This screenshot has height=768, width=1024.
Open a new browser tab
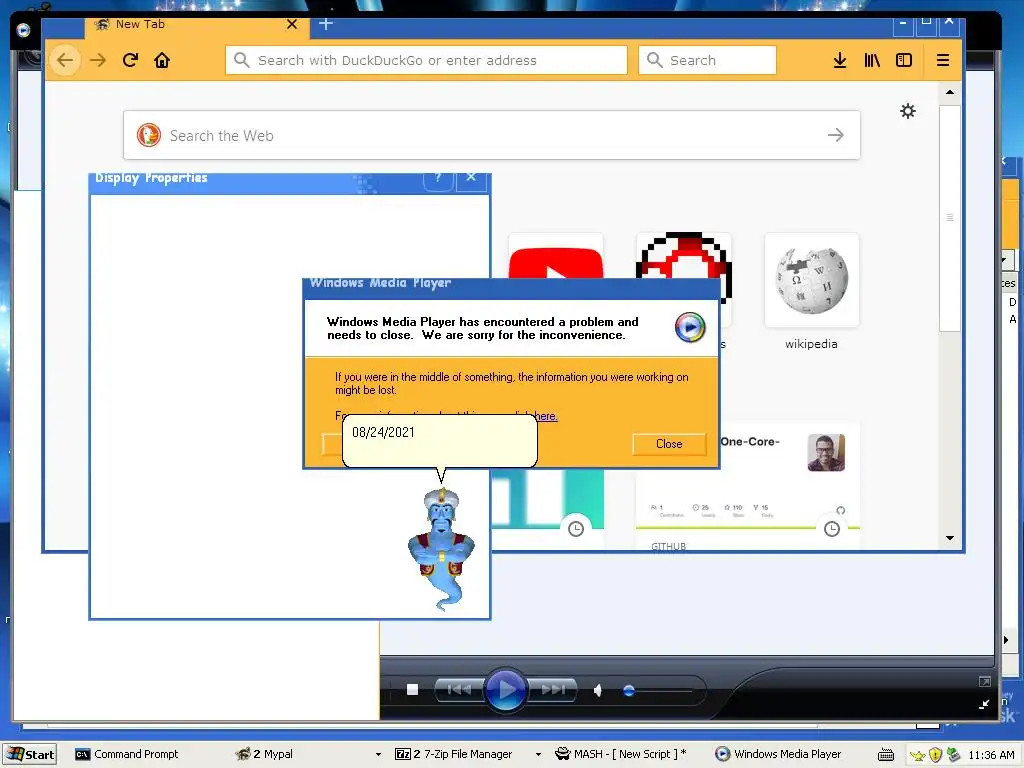coord(325,24)
